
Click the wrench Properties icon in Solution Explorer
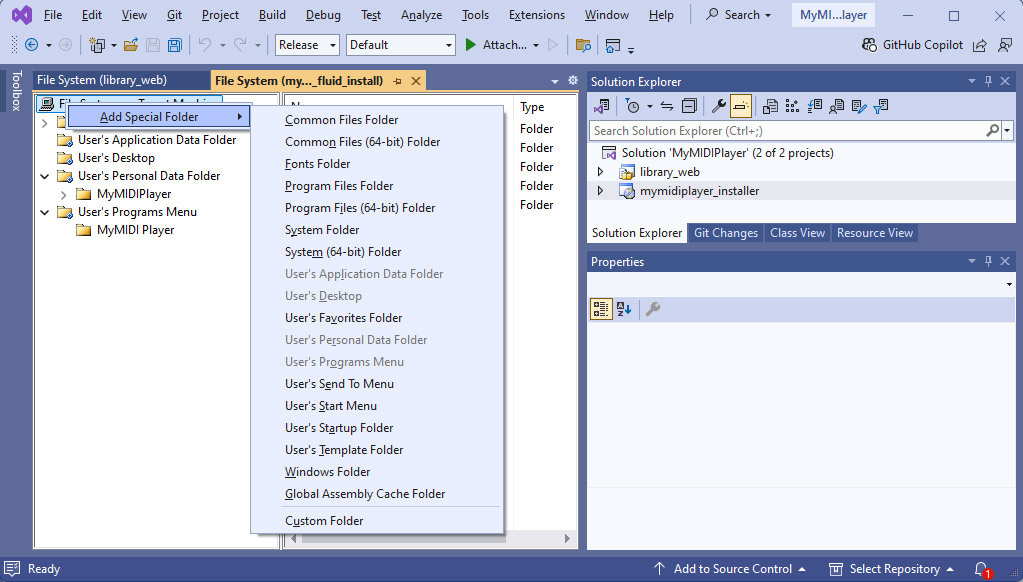point(718,106)
